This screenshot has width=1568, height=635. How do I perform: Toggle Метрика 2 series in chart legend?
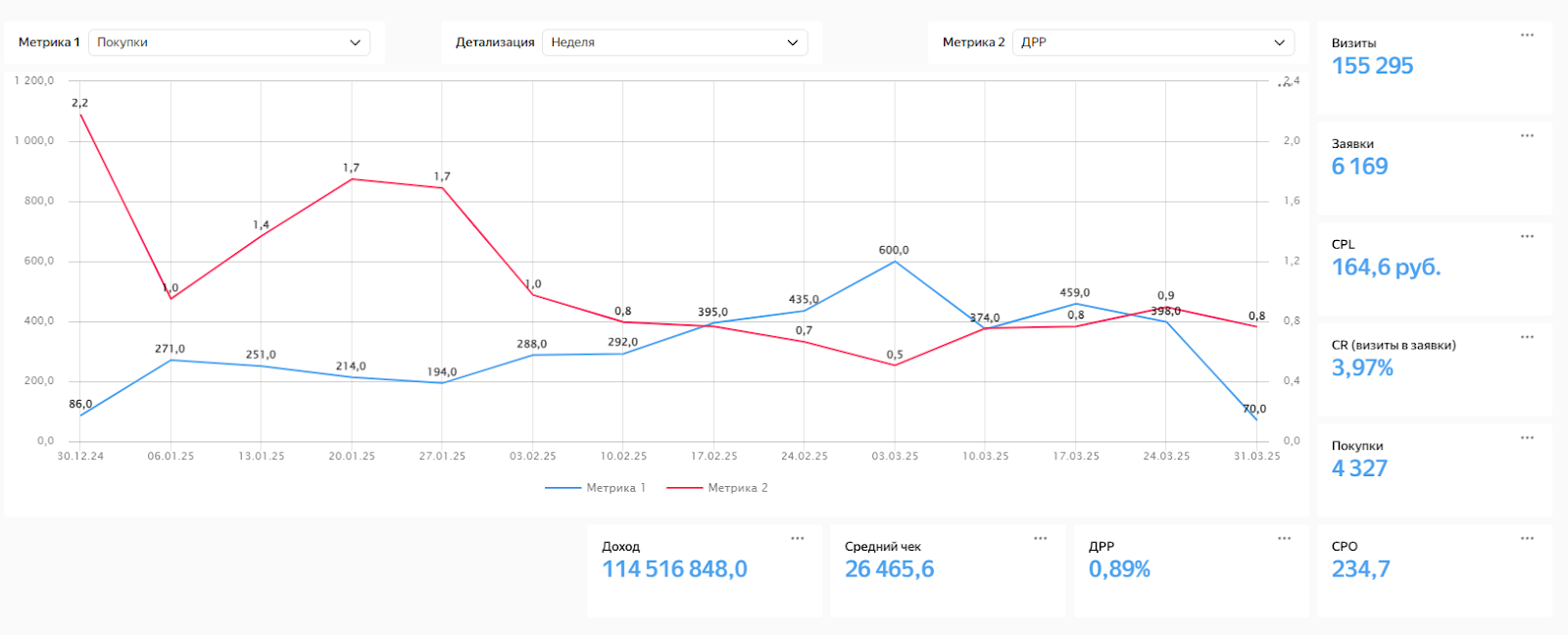[717, 488]
